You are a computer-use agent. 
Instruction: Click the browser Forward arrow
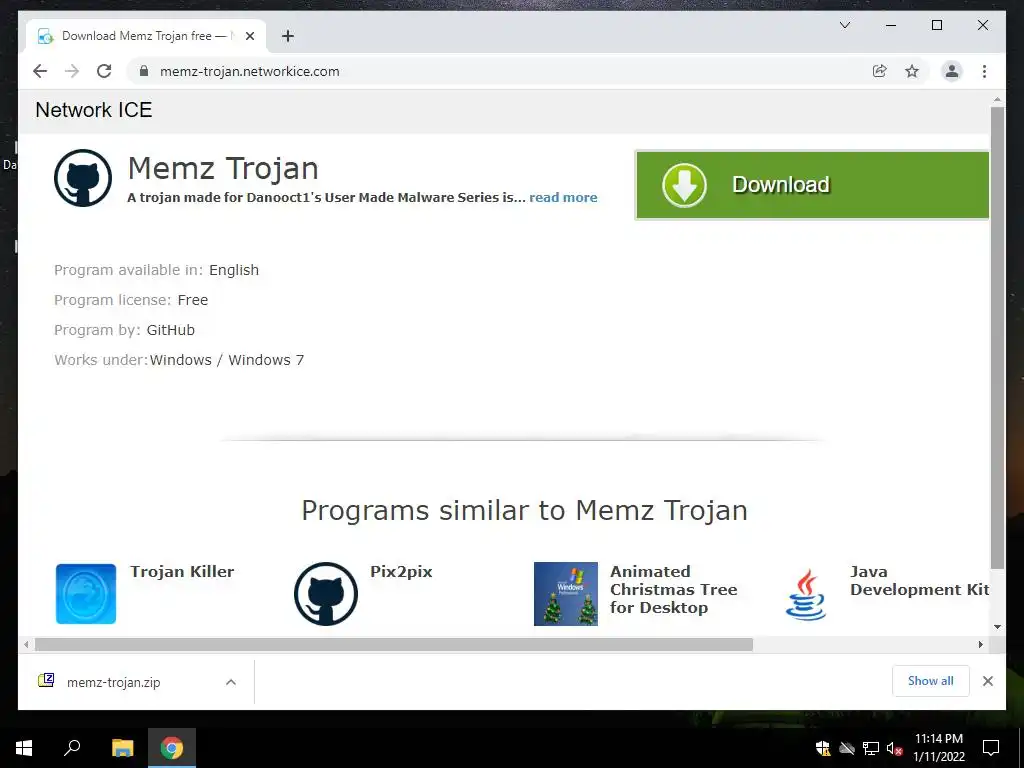(x=72, y=71)
